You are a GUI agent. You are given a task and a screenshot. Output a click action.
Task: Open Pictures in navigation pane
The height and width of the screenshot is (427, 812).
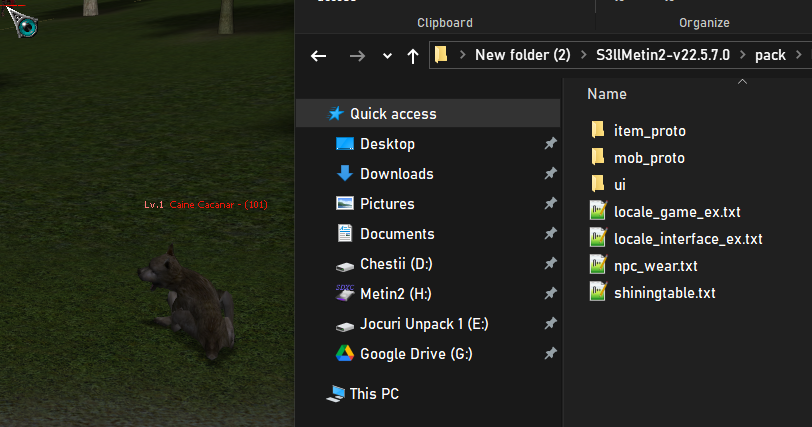point(387,204)
